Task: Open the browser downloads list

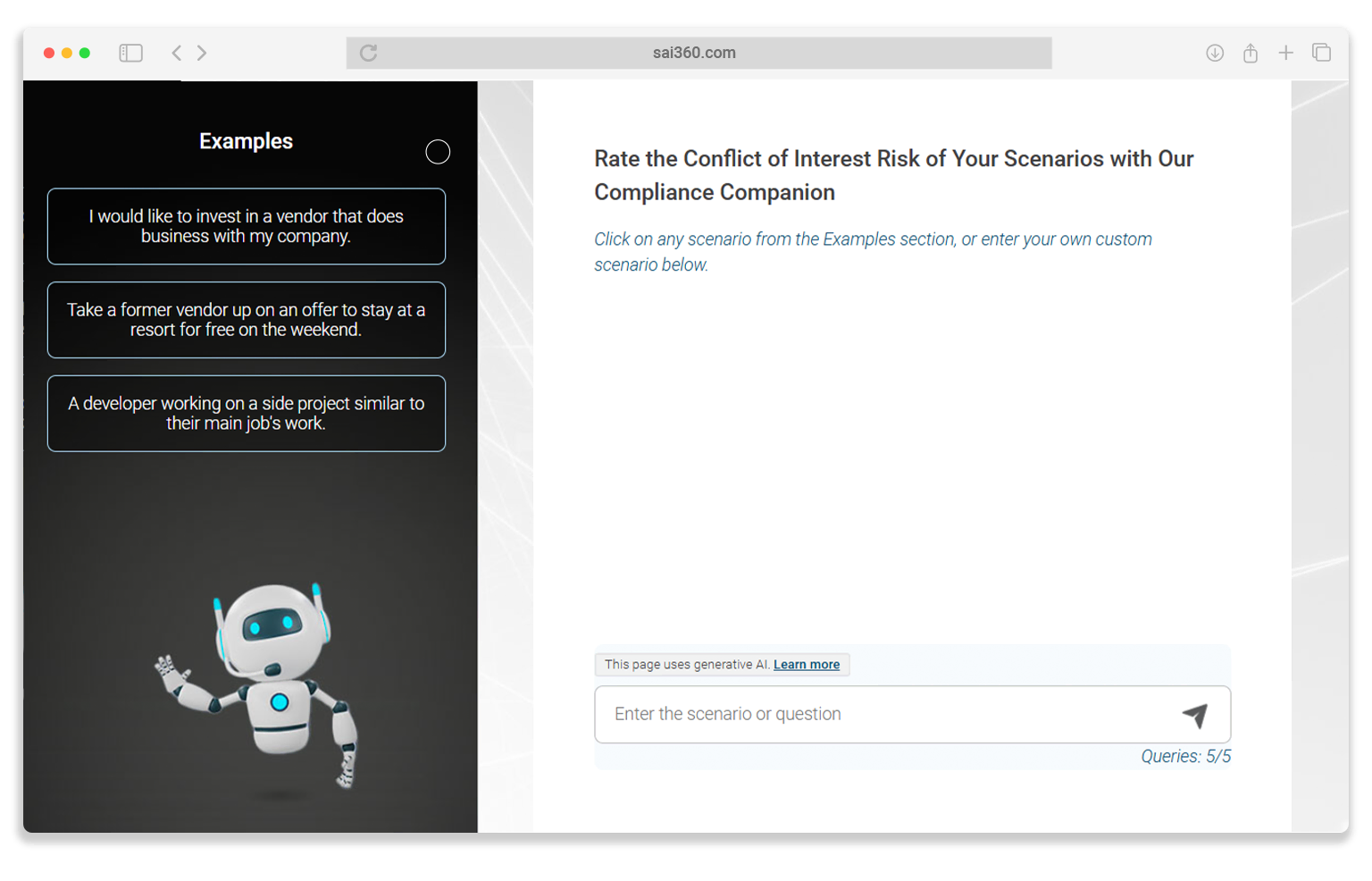Action: click(1214, 54)
